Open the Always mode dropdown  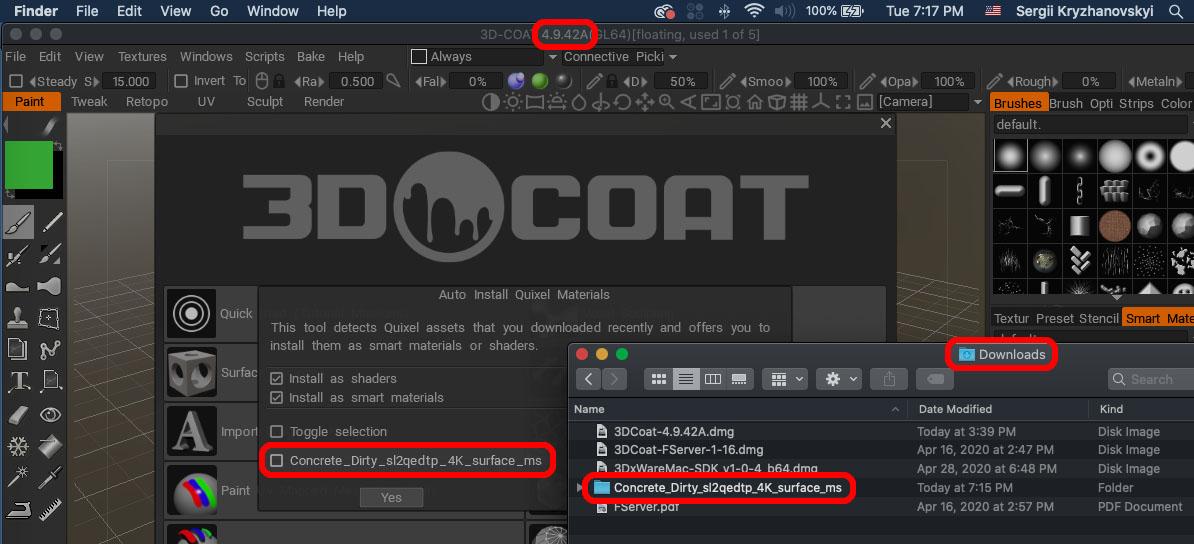(x=552, y=57)
